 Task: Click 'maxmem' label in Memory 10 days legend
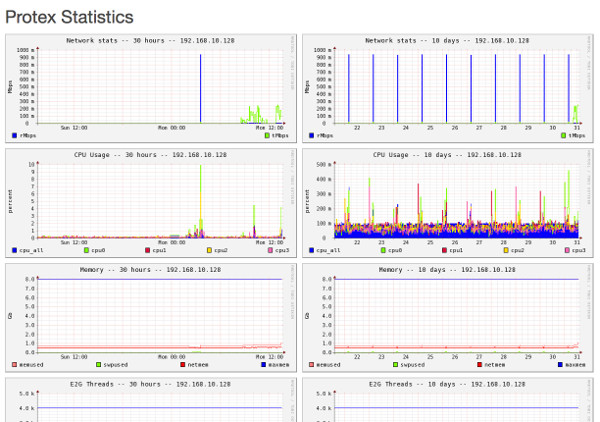point(575,365)
